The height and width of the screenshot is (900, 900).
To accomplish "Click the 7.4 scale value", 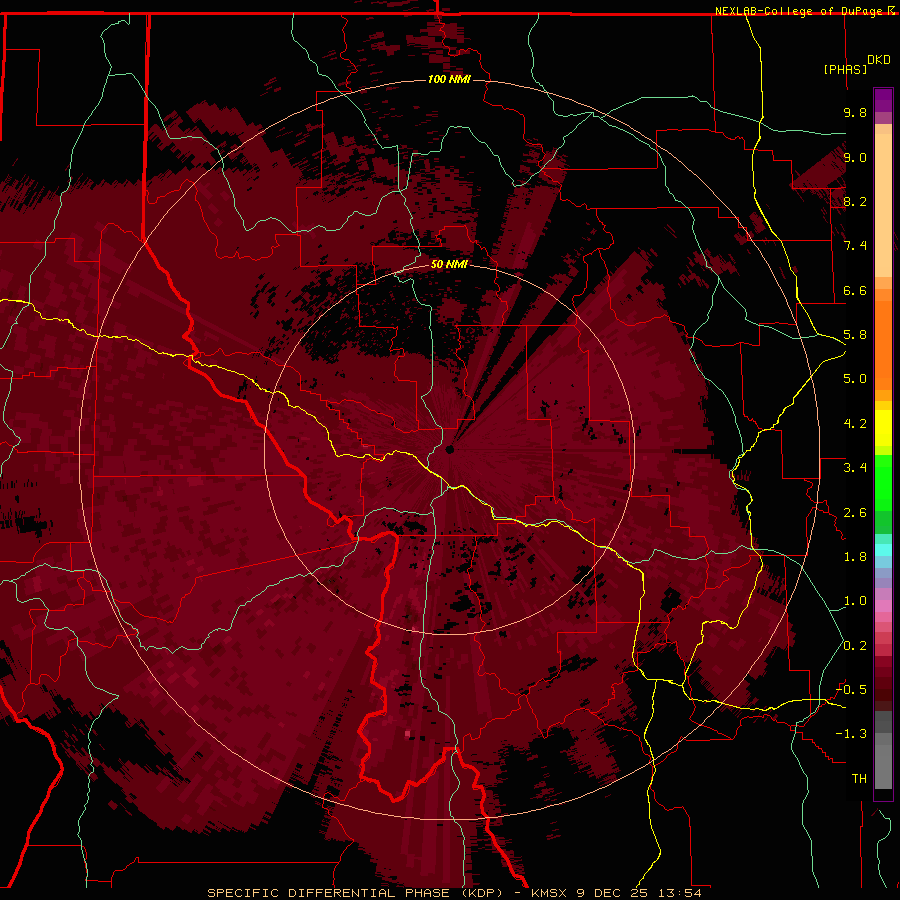I will 855,246.
